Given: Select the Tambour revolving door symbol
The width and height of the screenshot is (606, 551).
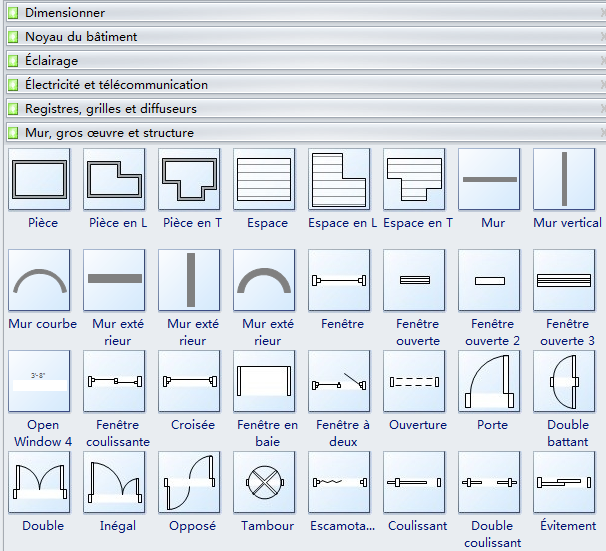Looking at the screenshot, I should click(264, 482).
